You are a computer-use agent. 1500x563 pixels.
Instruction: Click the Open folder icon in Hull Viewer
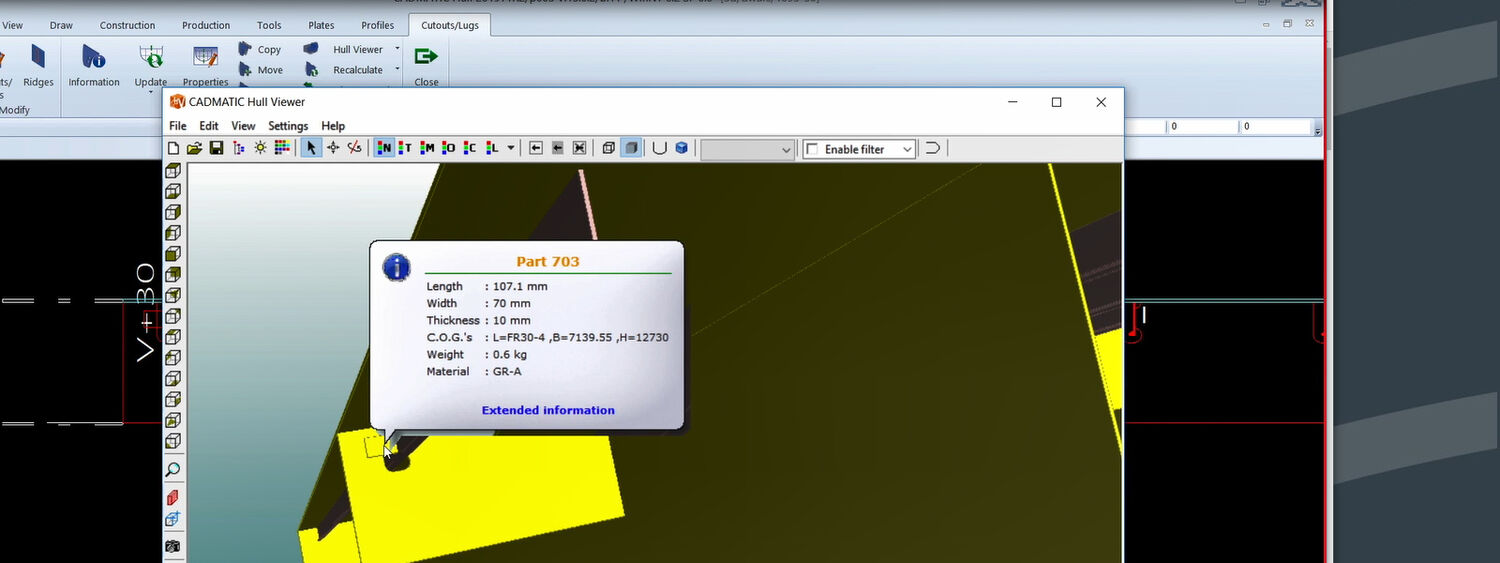click(194, 148)
